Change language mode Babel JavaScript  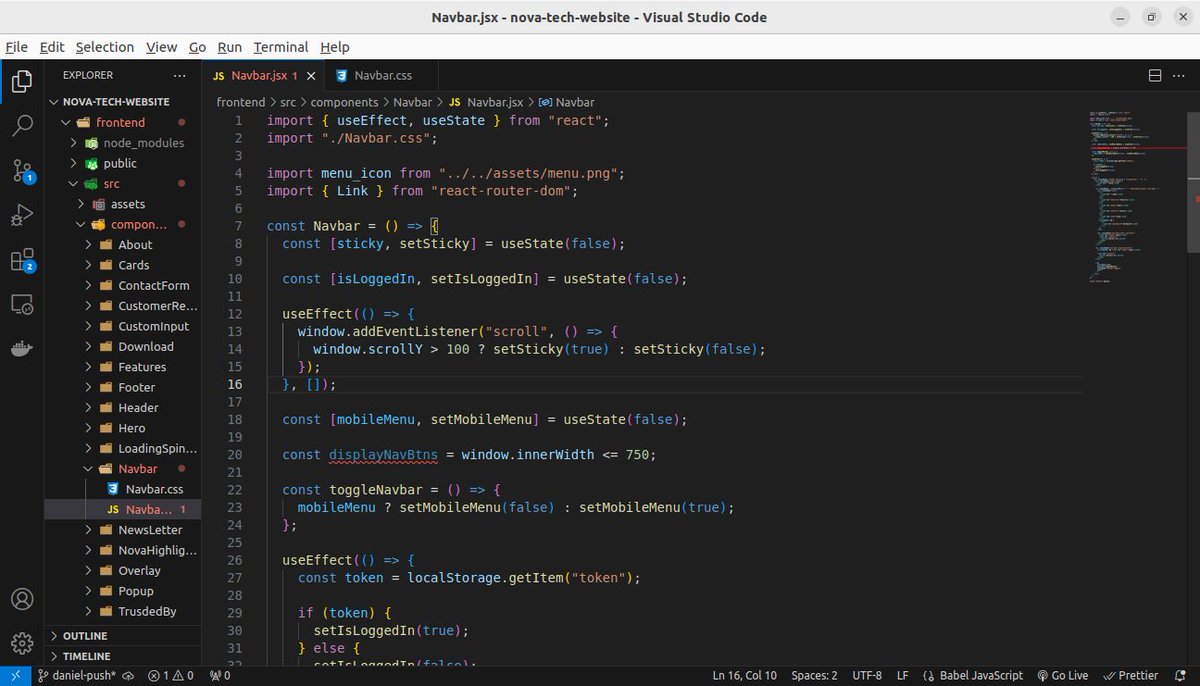[x=974, y=676]
